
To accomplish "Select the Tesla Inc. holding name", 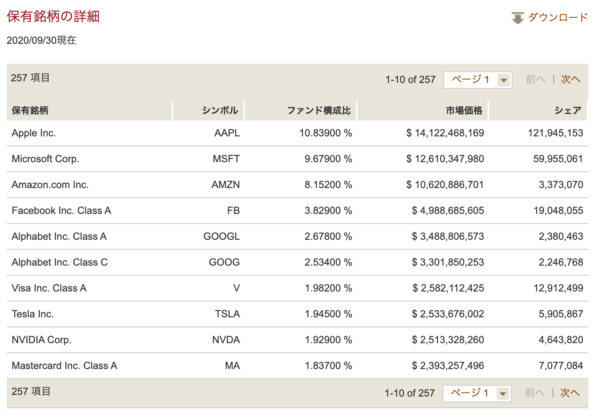I will point(33,314).
